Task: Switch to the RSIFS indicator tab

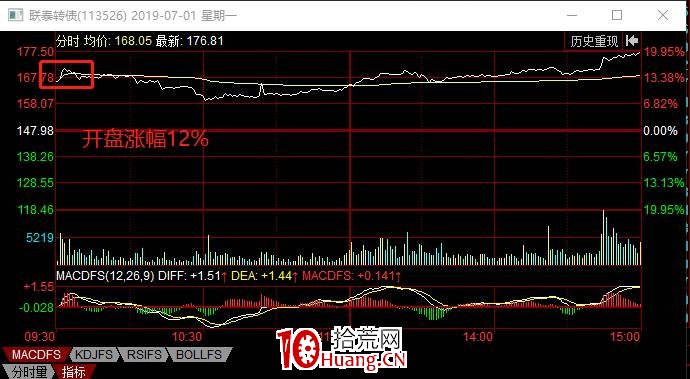Action: [x=144, y=354]
